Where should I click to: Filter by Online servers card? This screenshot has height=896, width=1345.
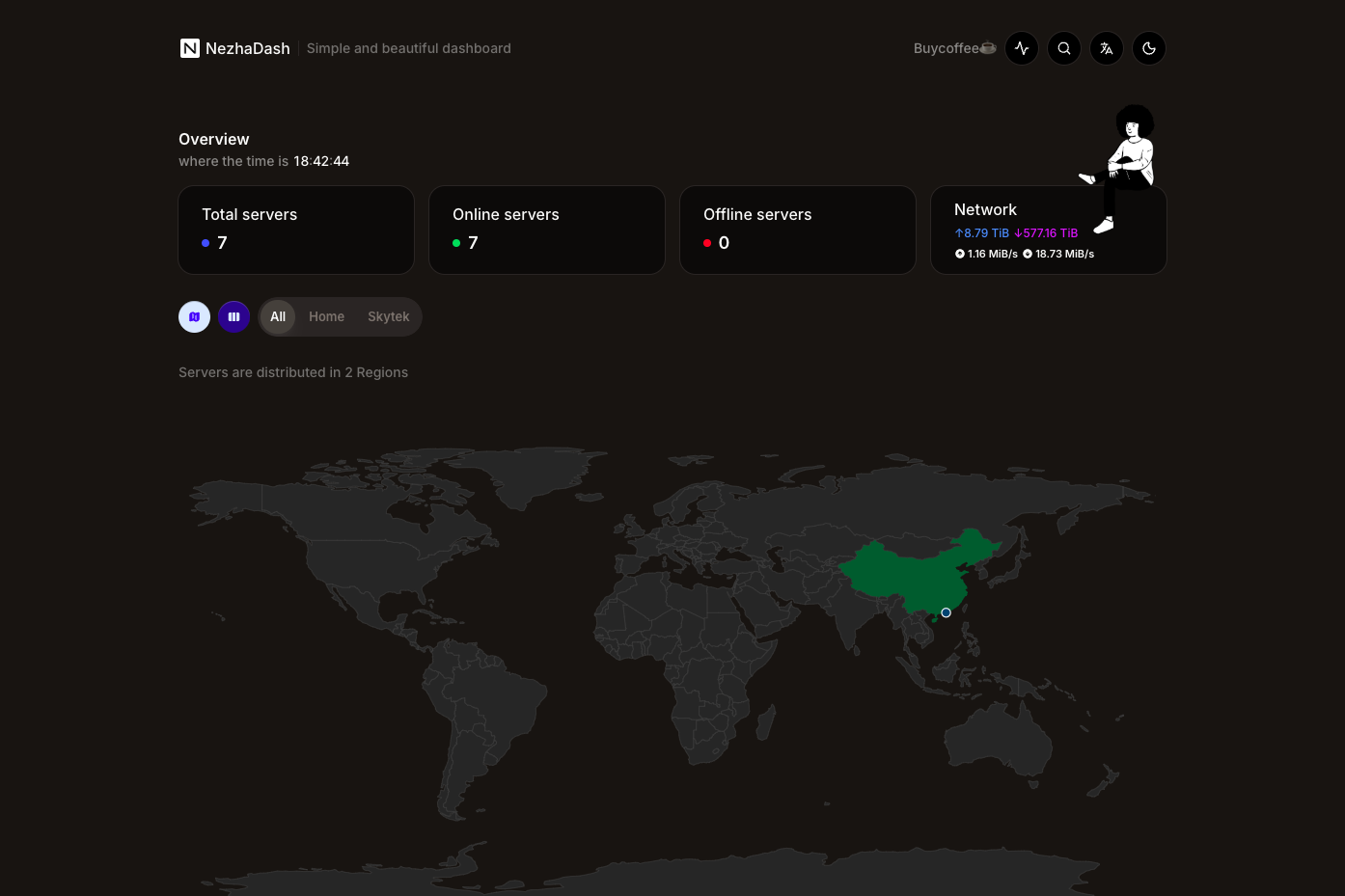tap(547, 230)
